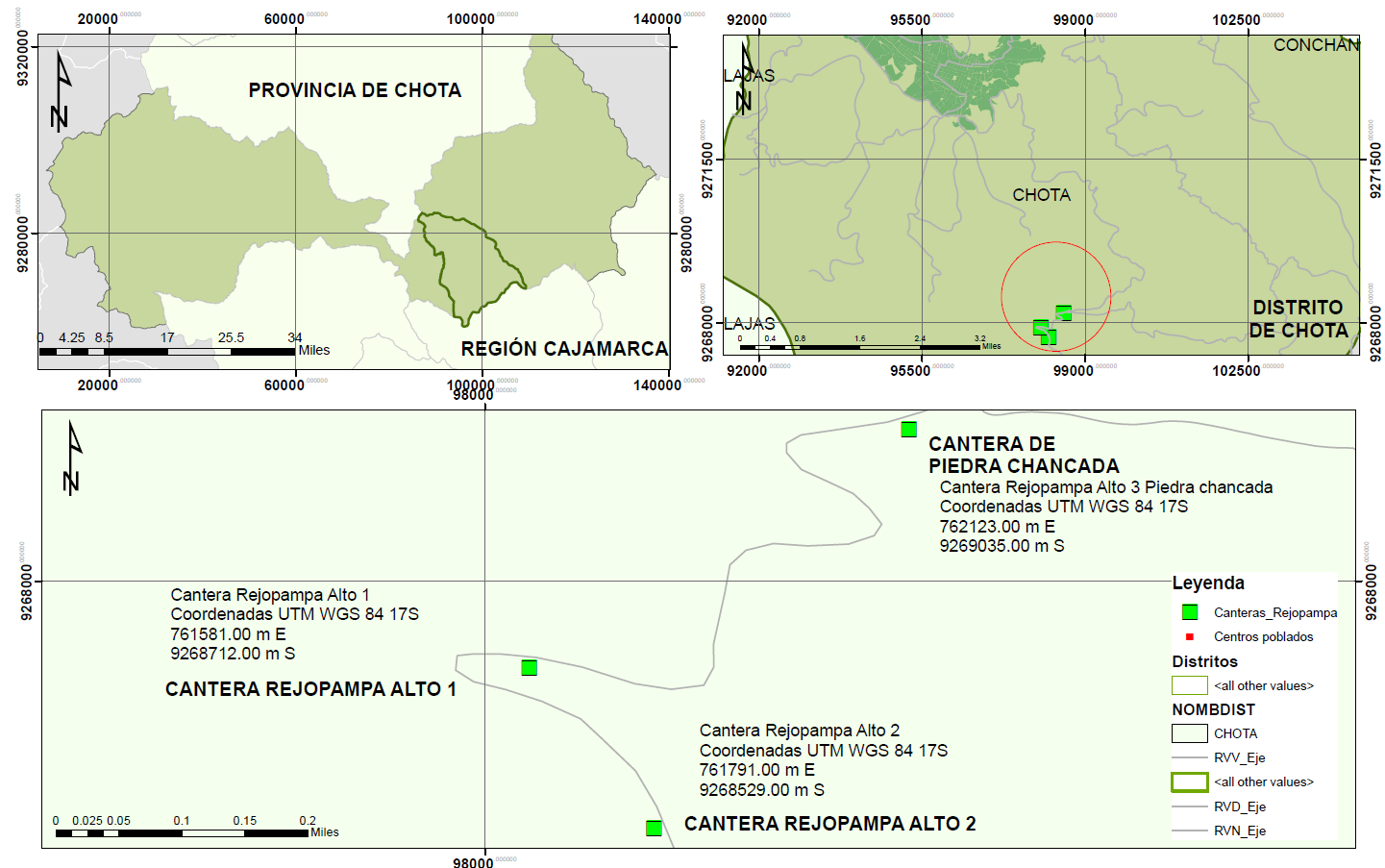Click the Leyenda heading
The image size is (1385, 868).
(x=1208, y=583)
